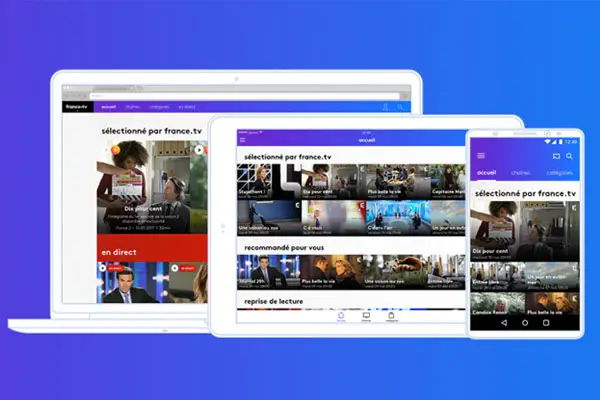
Task: Select en direct tab on laptop navbar
Action: click(187, 107)
